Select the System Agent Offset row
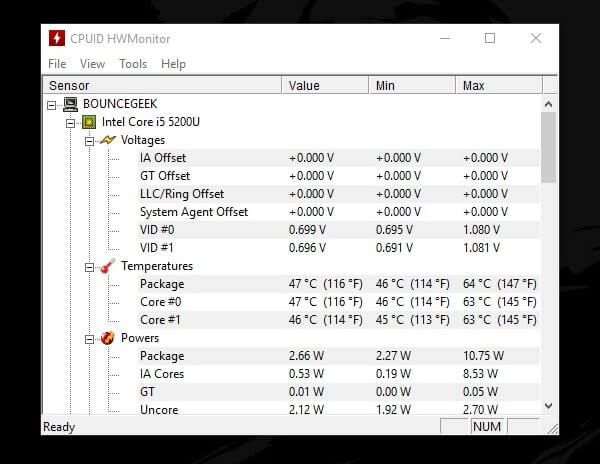600x464 pixels. click(x=339, y=212)
